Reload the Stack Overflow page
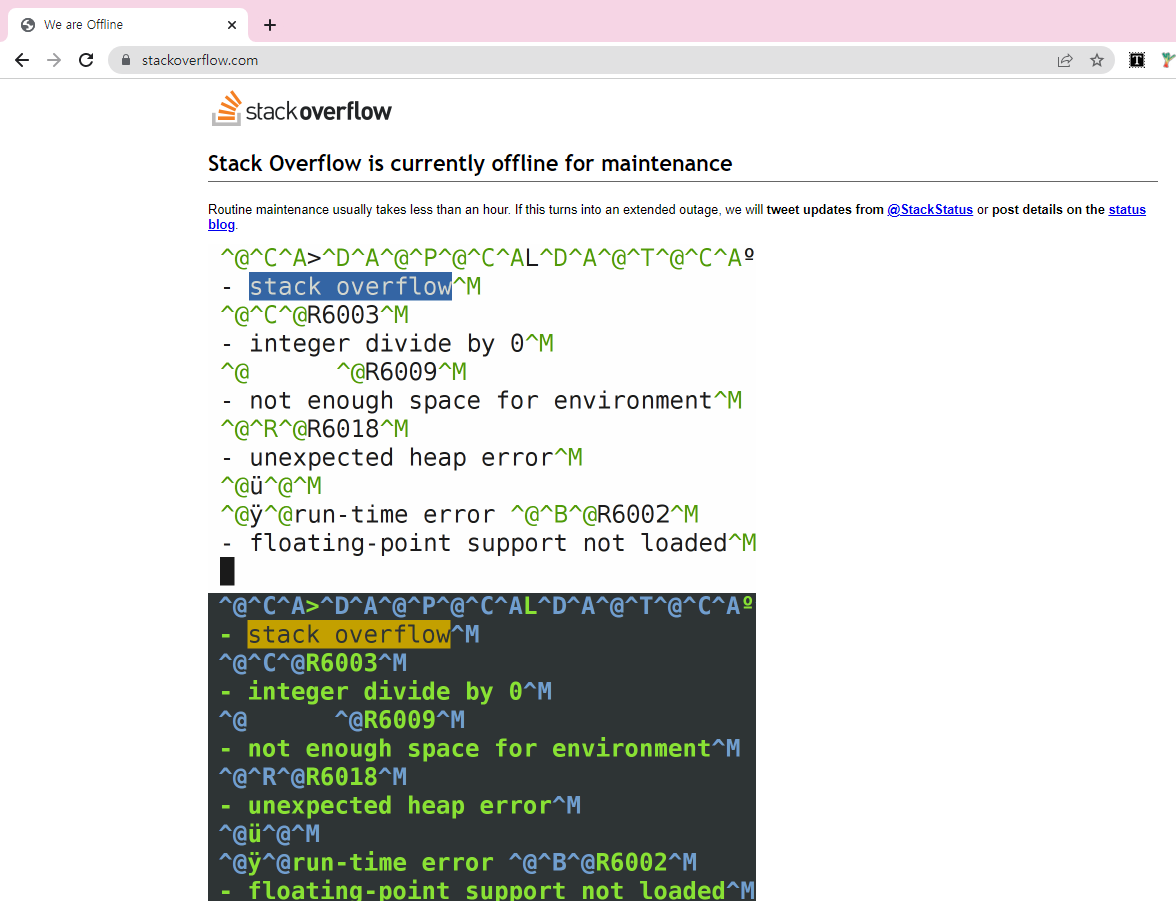The height and width of the screenshot is (901, 1176). pyautogui.click(x=86, y=60)
